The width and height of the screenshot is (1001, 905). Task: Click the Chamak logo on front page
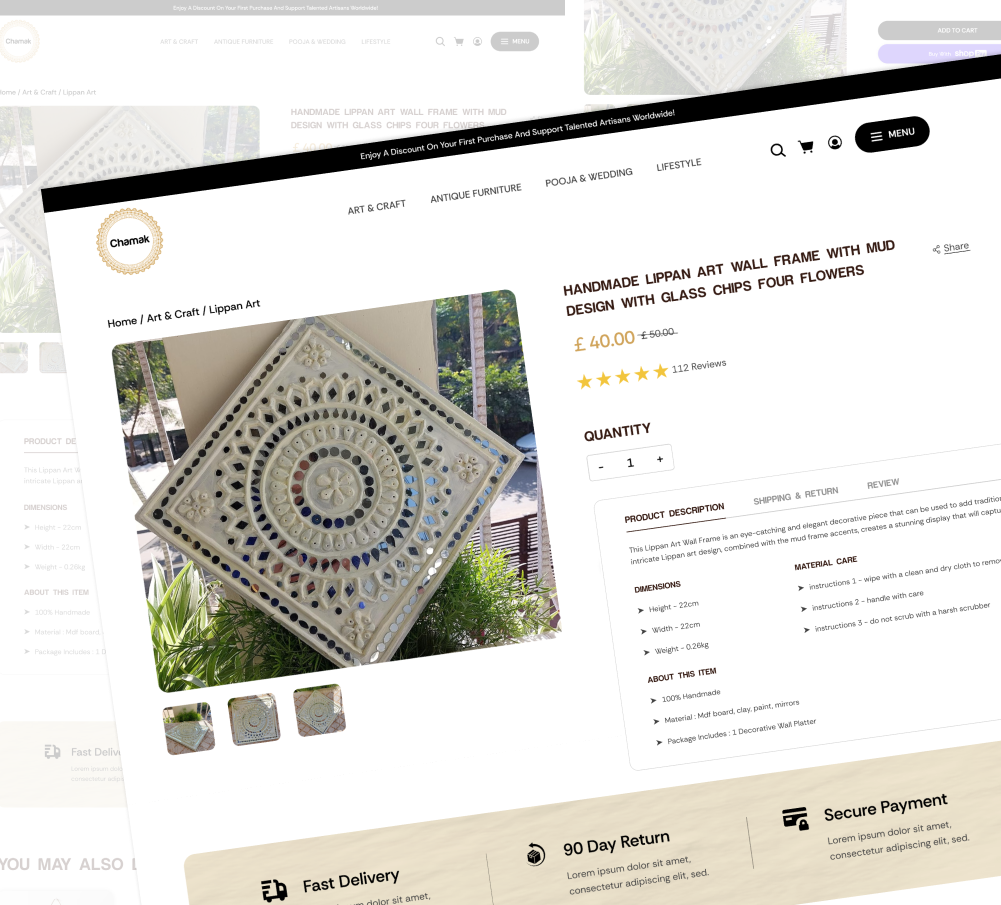click(130, 241)
